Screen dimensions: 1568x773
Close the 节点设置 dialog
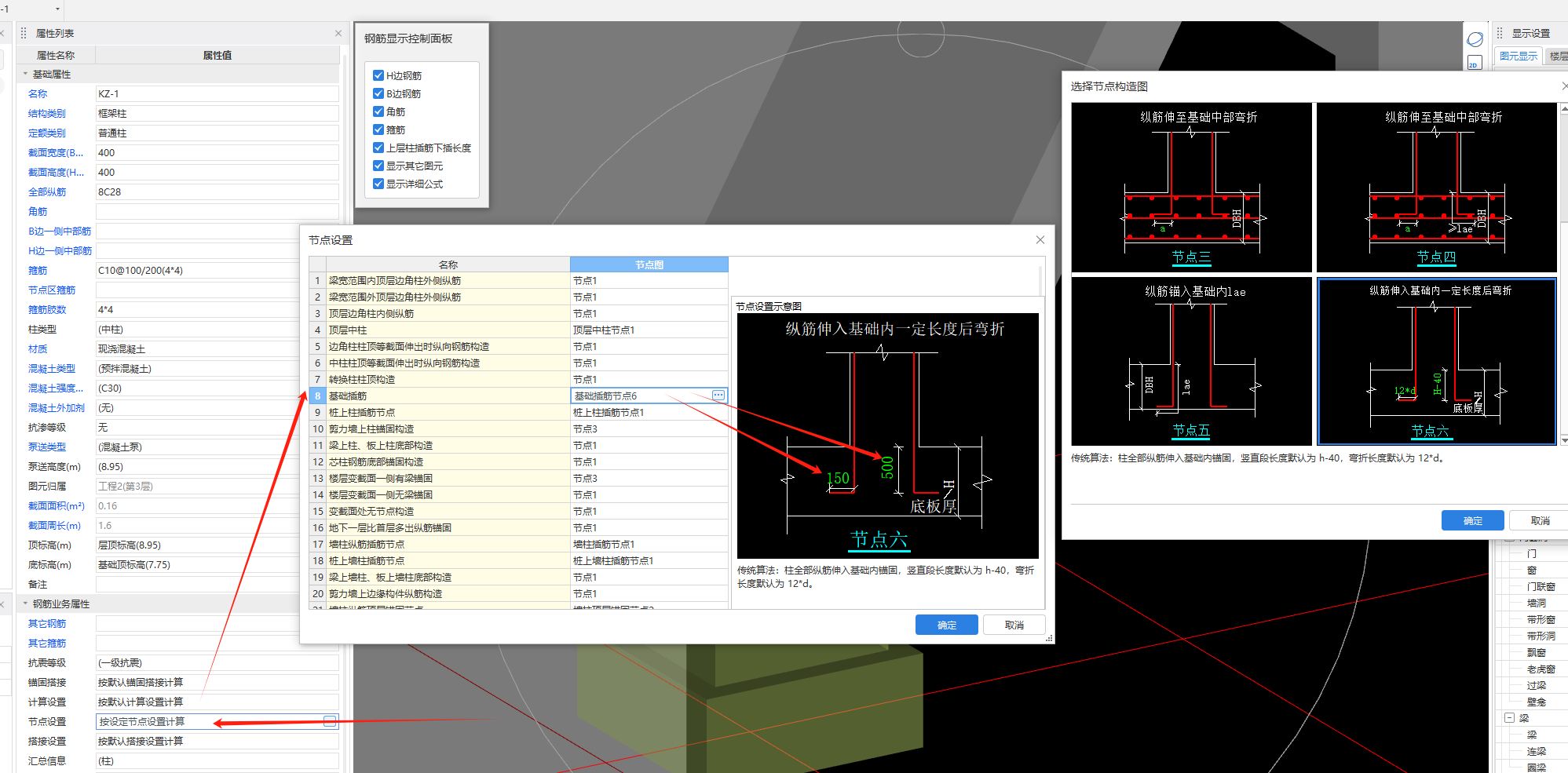coord(1040,240)
